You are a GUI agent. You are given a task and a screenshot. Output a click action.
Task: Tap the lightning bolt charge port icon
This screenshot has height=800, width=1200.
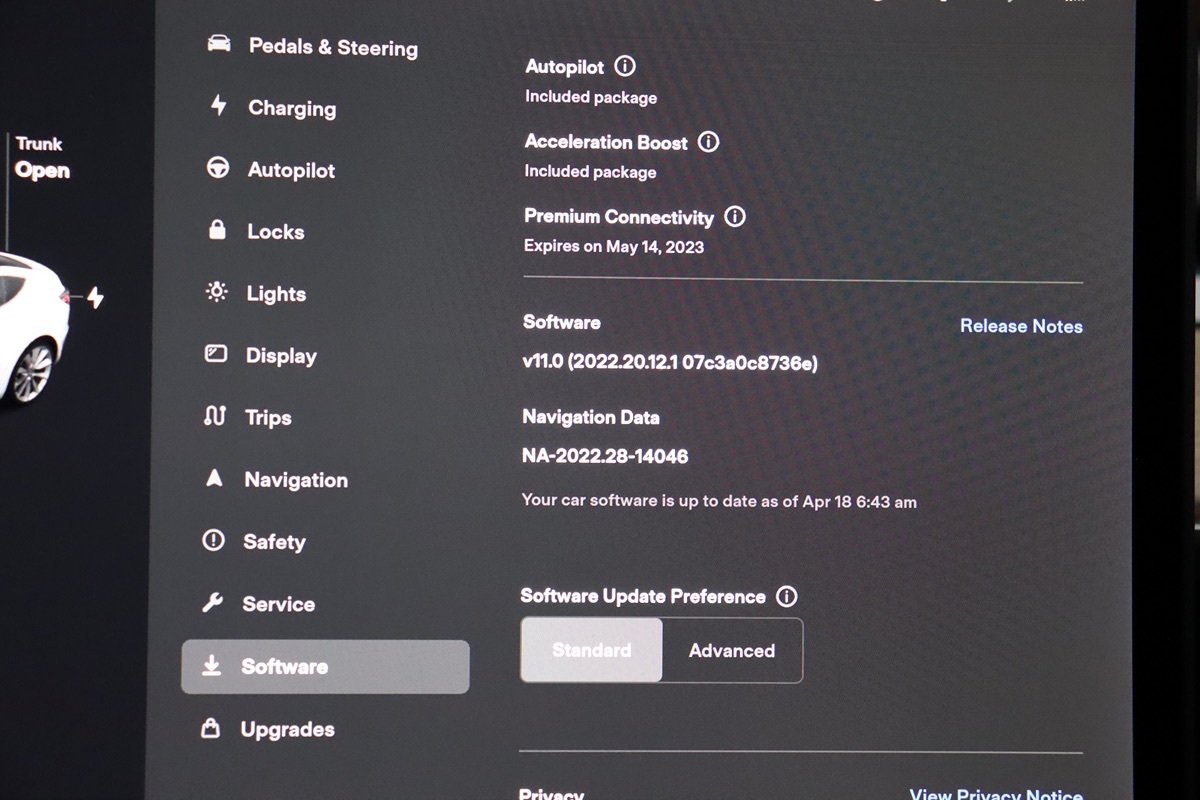pyautogui.click(x=95, y=298)
